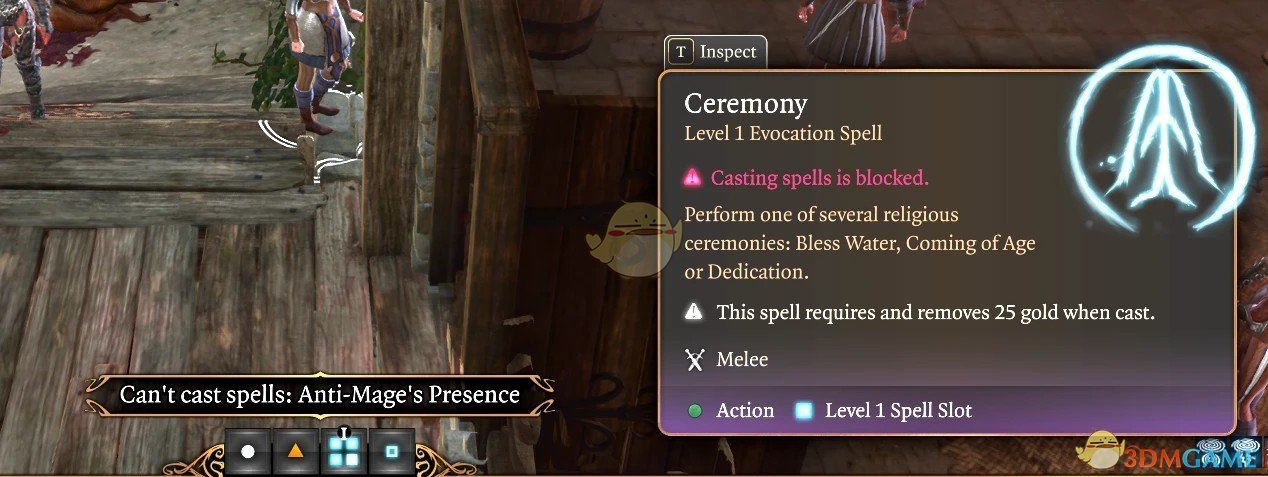
Task: Toggle the four-square spell slots filter
Action: click(343, 452)
